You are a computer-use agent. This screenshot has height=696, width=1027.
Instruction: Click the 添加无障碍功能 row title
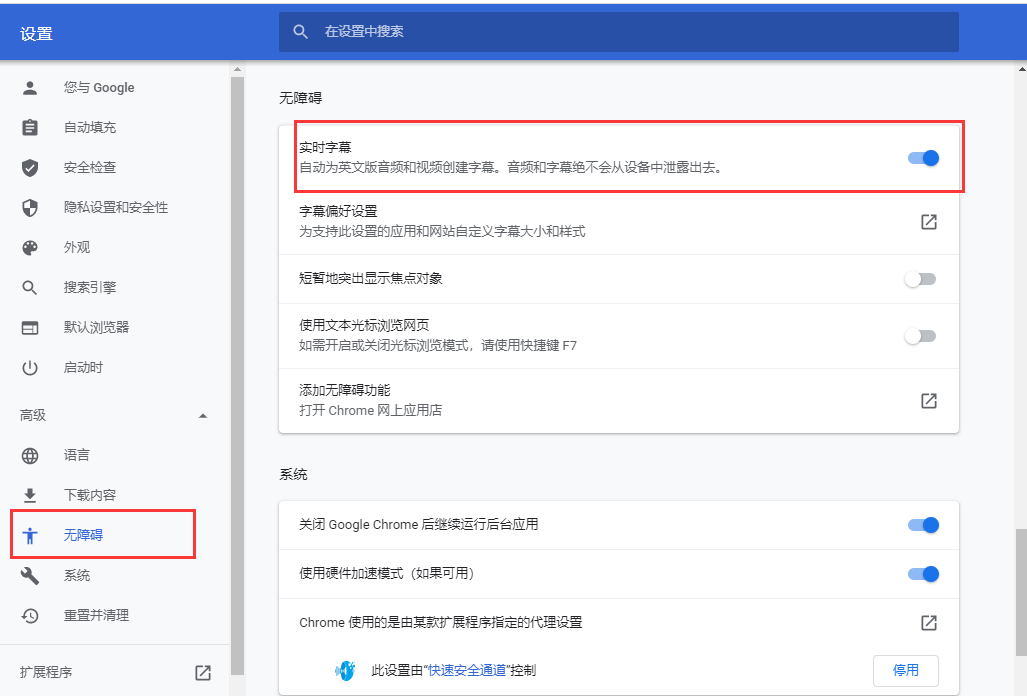(x=345, y=390)
